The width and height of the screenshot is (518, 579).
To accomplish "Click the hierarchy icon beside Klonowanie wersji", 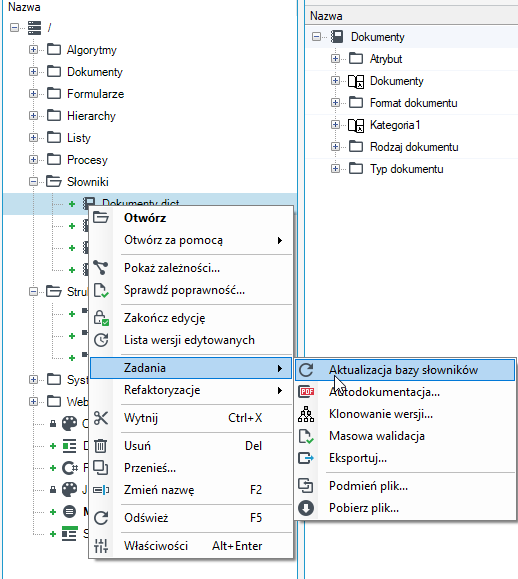I will [306, 414].
